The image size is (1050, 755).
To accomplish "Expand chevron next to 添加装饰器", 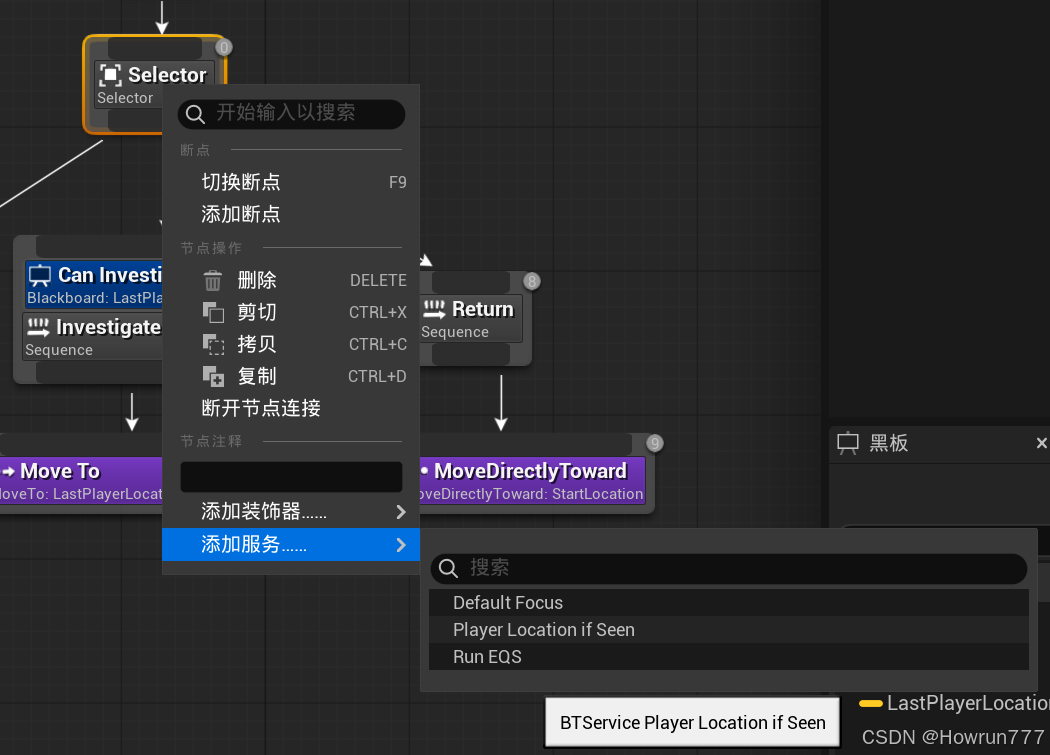I will click(x=401, y=512).
